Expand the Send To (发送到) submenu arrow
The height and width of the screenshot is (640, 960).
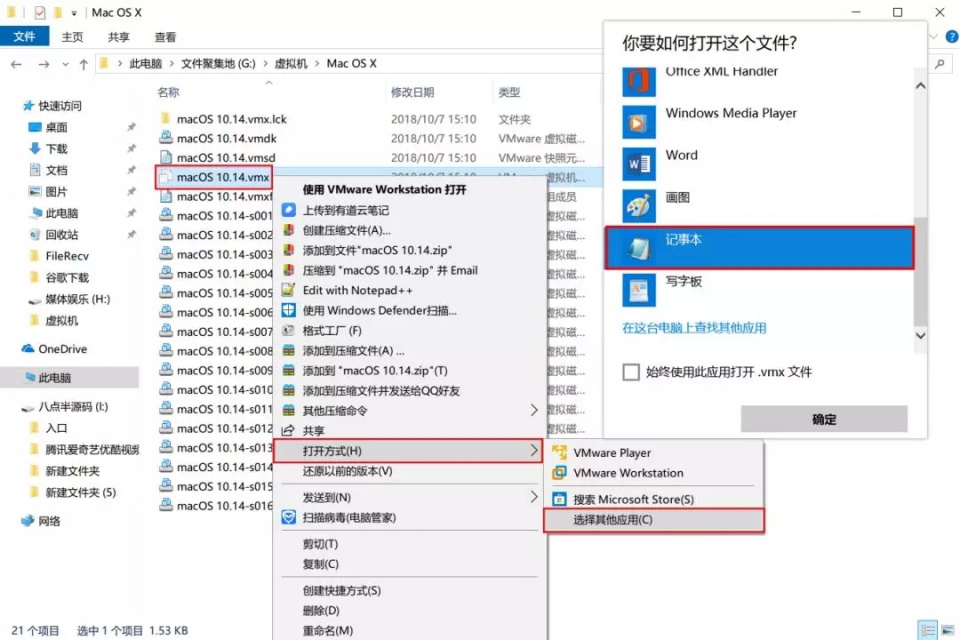click(x=533, y=497)
